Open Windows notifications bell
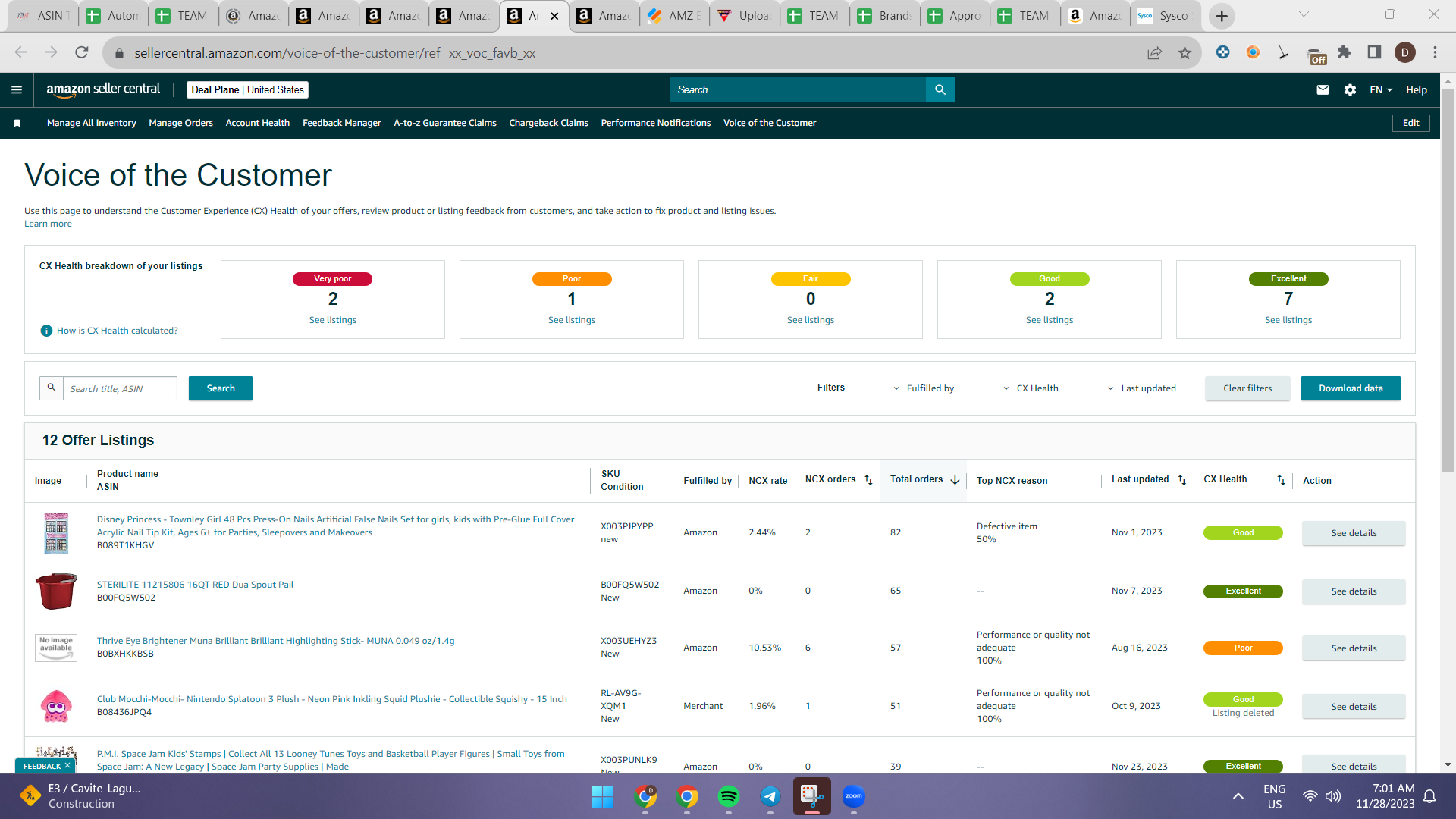This screenshot has width=1456, height=819. coord(1429,796)
